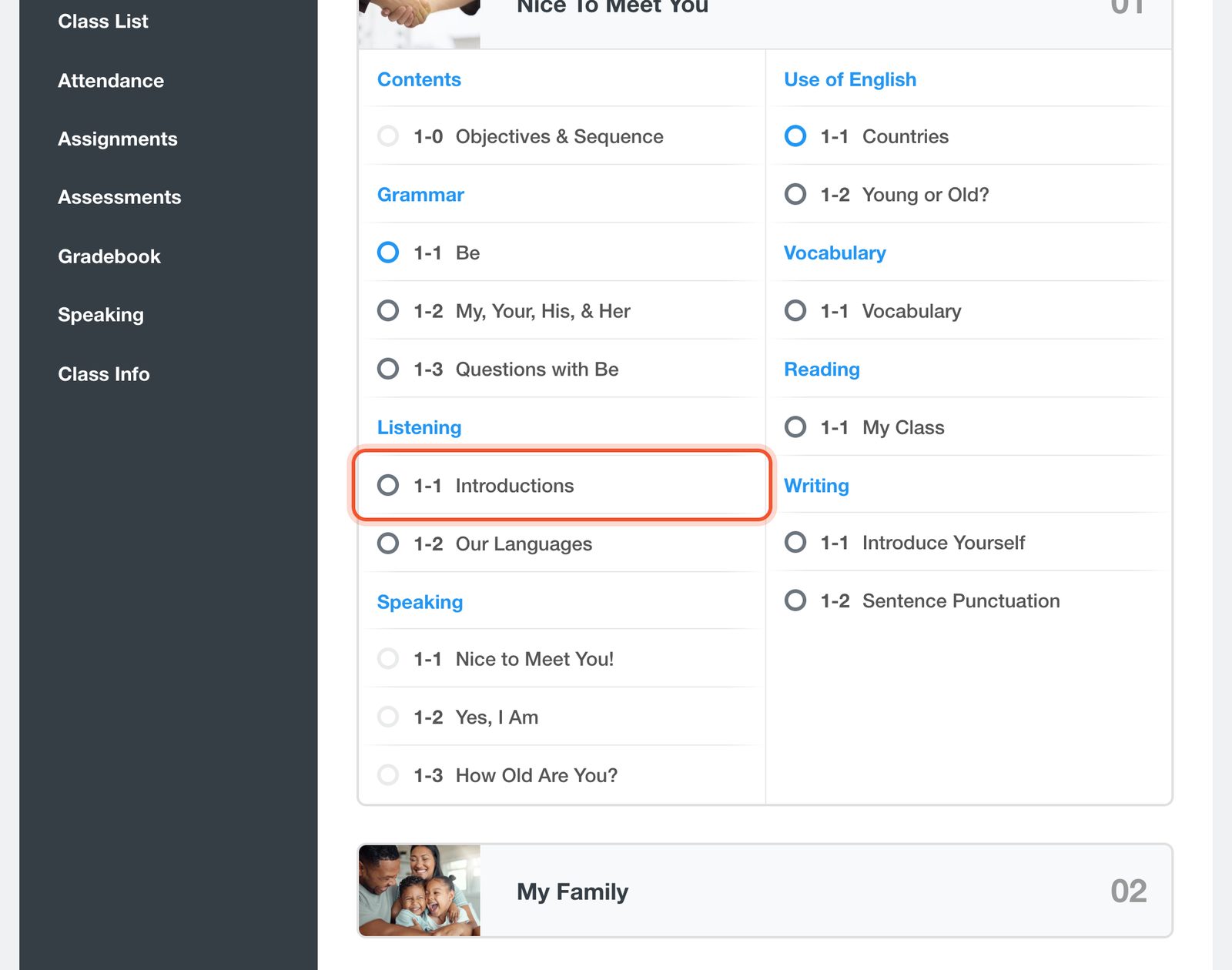Toggle the circle next to Introductions

388,485
